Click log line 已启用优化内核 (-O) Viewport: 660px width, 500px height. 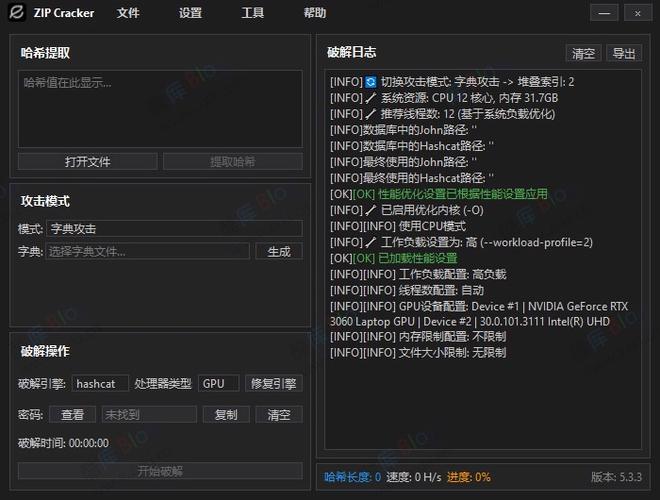[407, 210]
